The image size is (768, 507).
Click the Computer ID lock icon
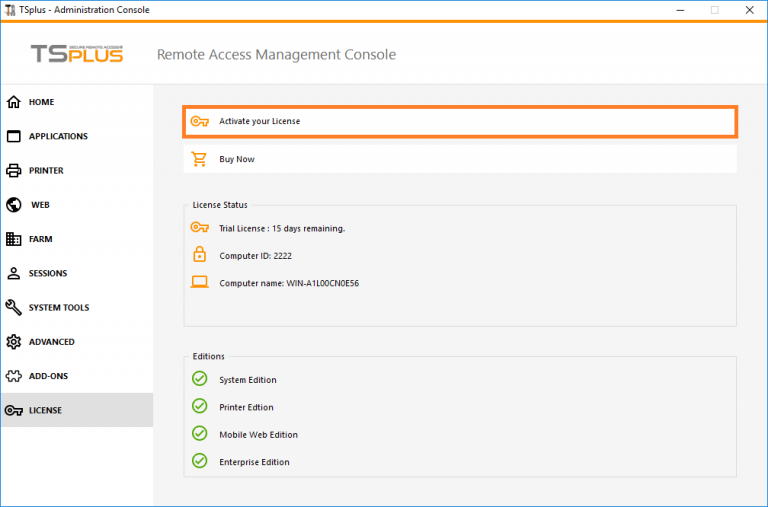click(x=200, y=255)
